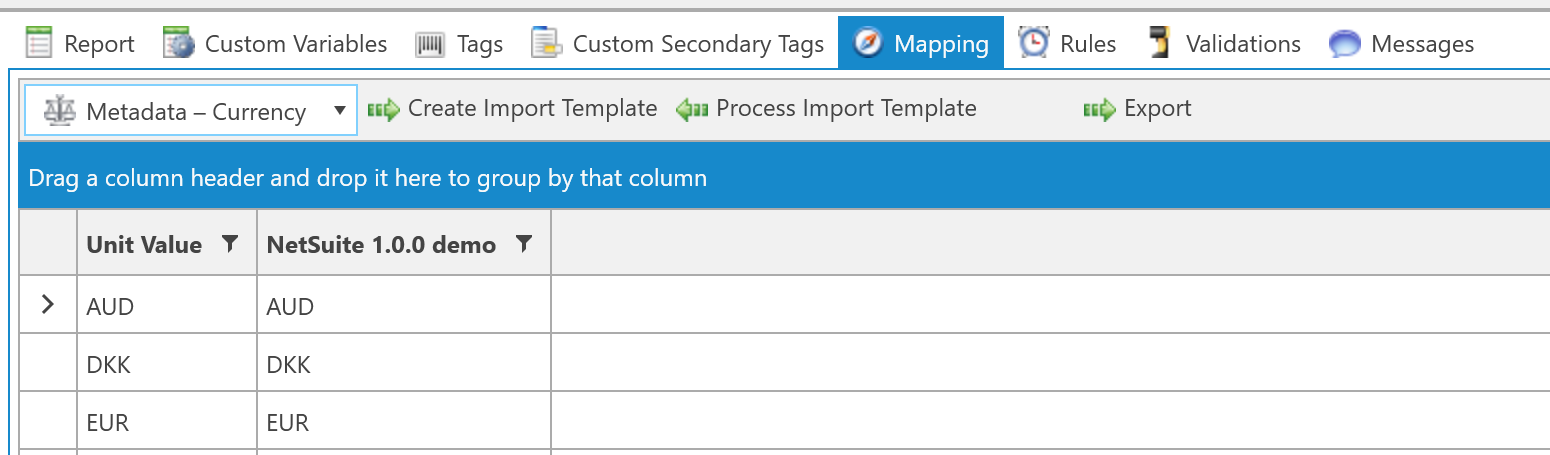This screenshot has width=1550, height=455.
Task: Open the Unit Value column filter
Action: pos(230,243)
